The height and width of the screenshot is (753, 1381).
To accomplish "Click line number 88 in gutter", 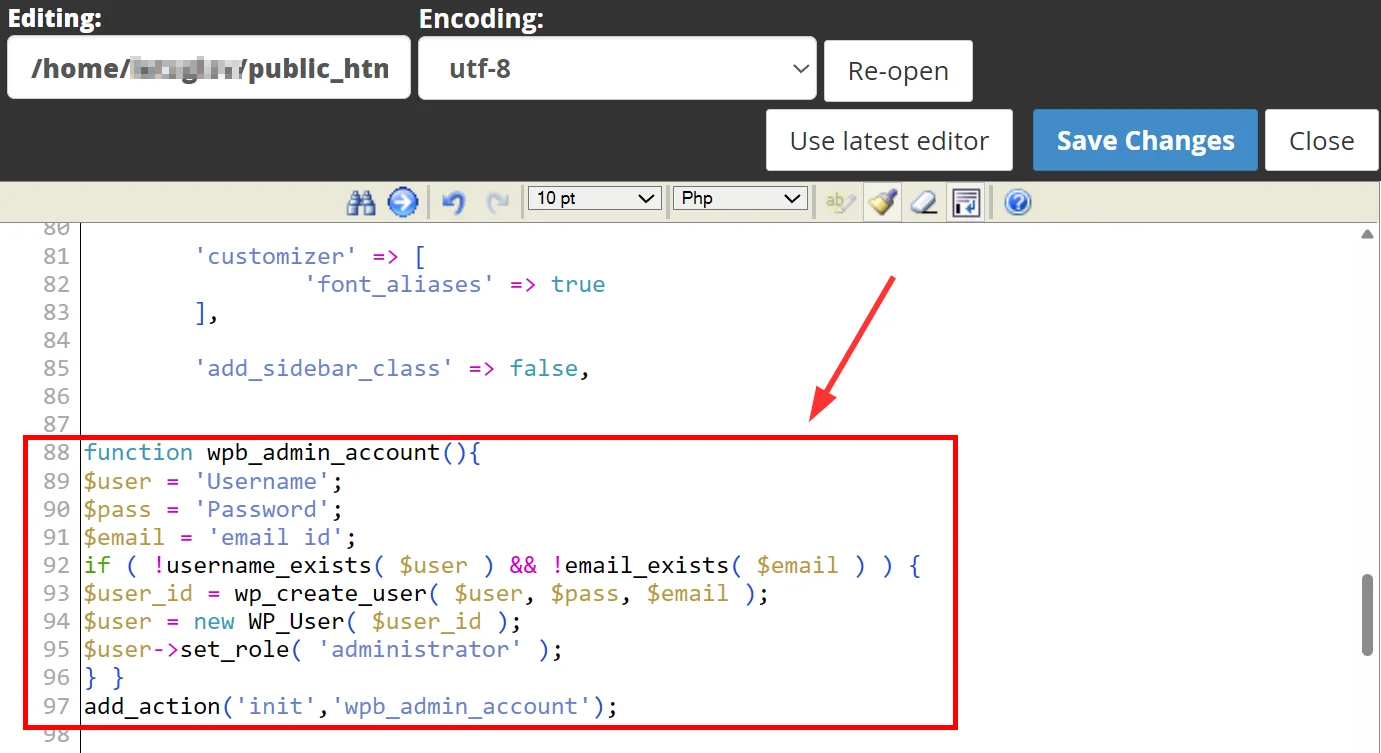I will [56, 453].
